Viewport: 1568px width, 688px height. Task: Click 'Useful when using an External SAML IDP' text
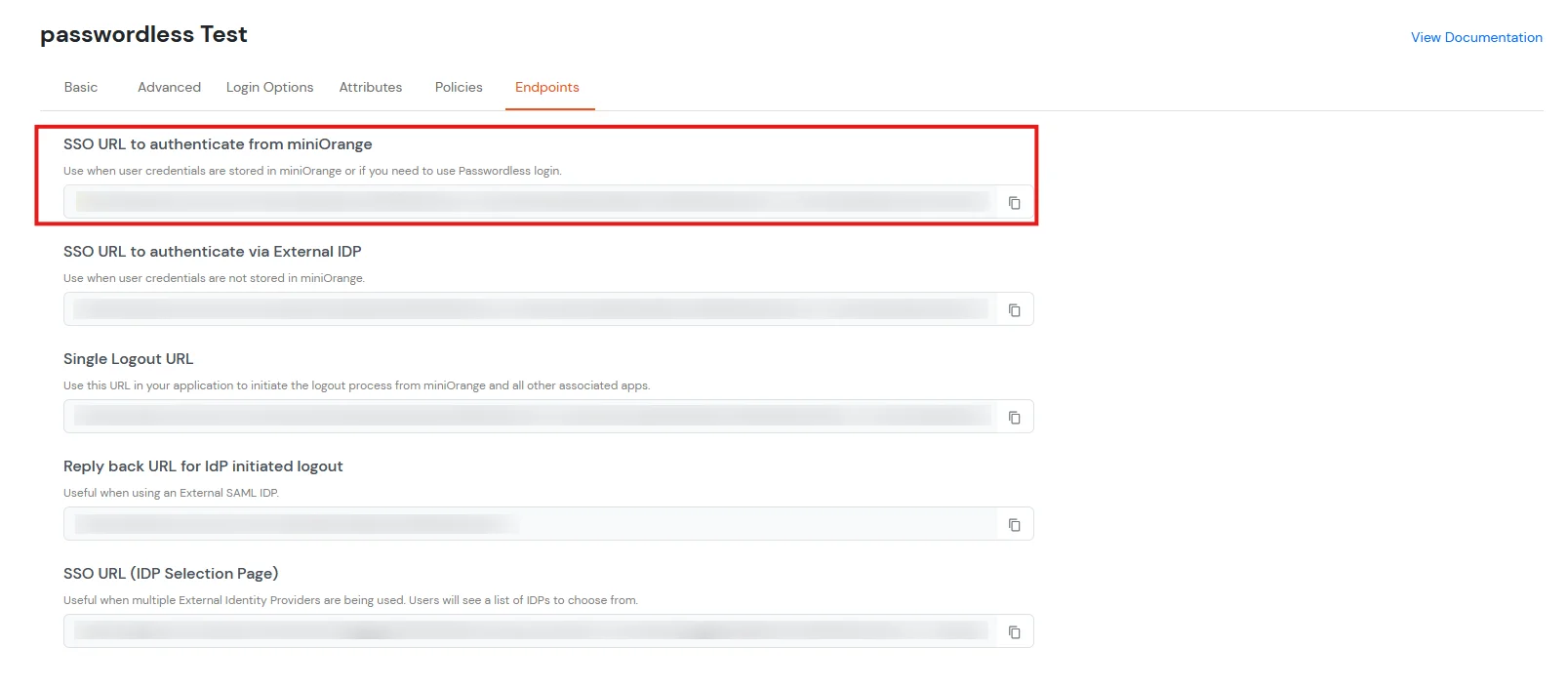[171, 493]
